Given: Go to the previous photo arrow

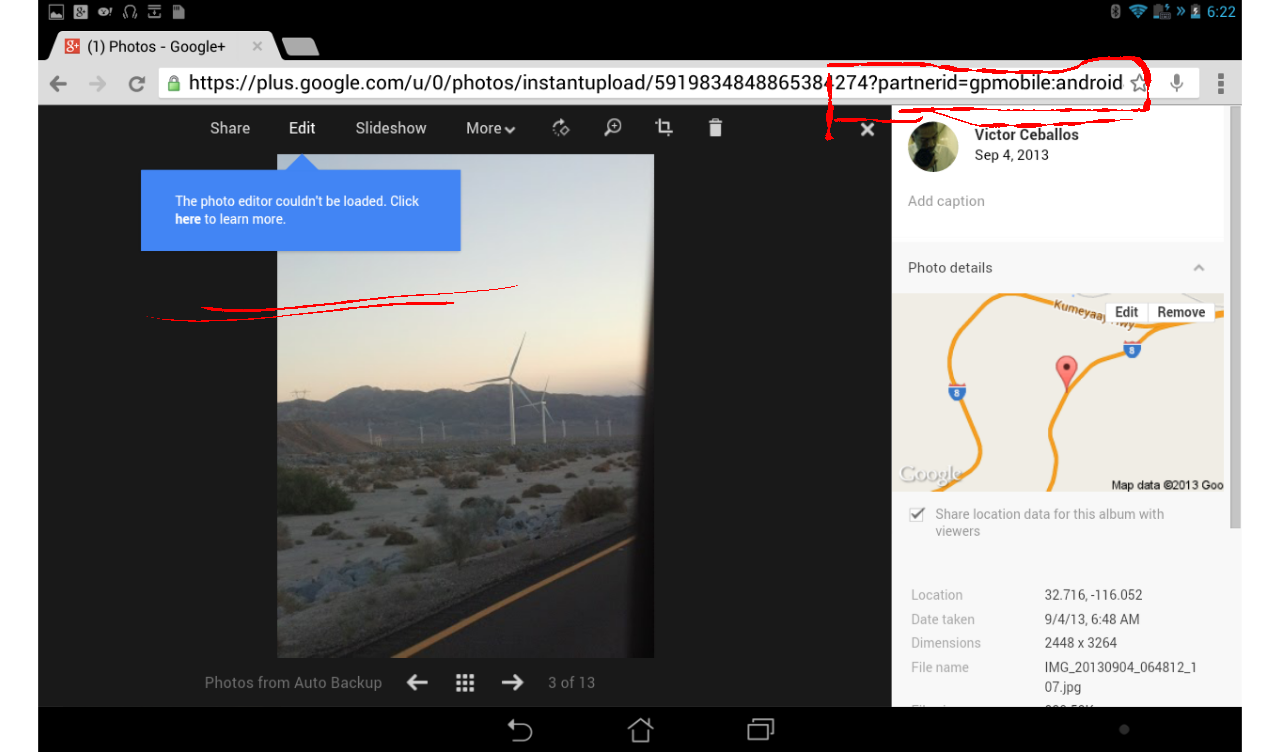Looking at the screenshot, I should [x=417, y=682].
